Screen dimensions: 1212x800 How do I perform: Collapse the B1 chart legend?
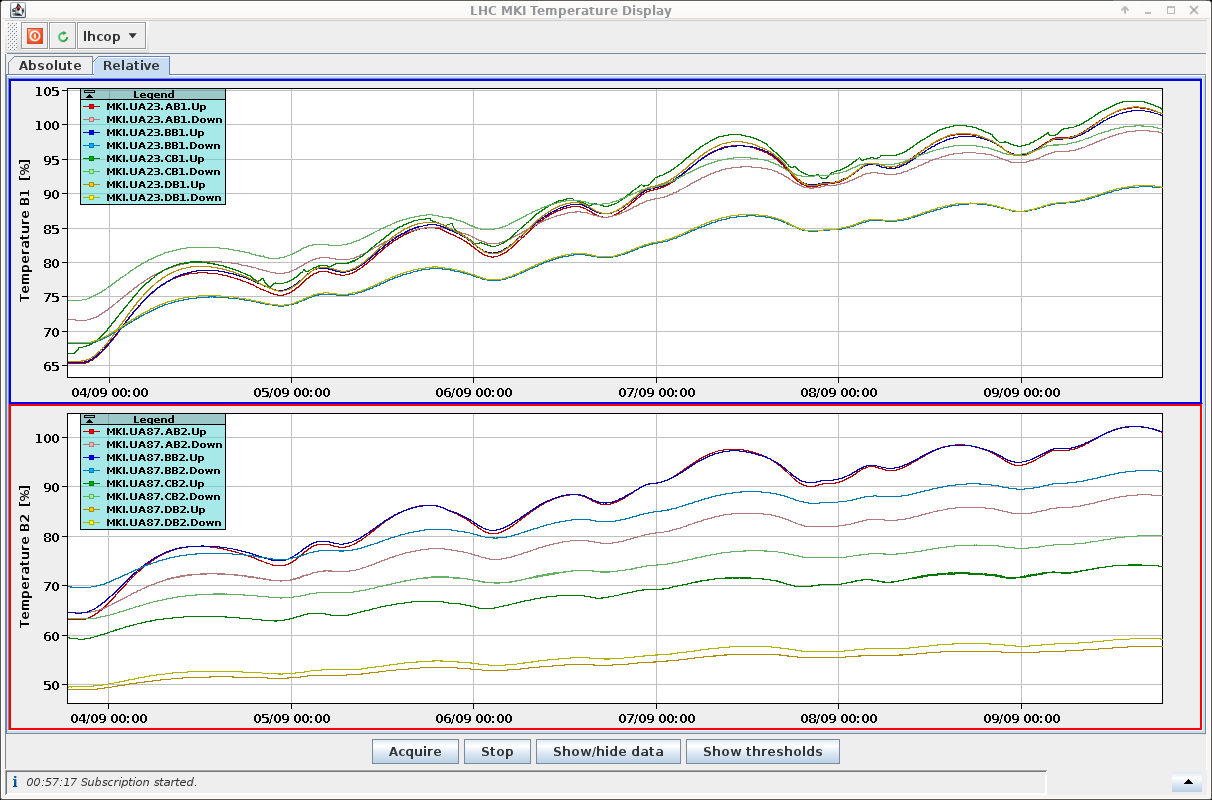click(89, 94)
